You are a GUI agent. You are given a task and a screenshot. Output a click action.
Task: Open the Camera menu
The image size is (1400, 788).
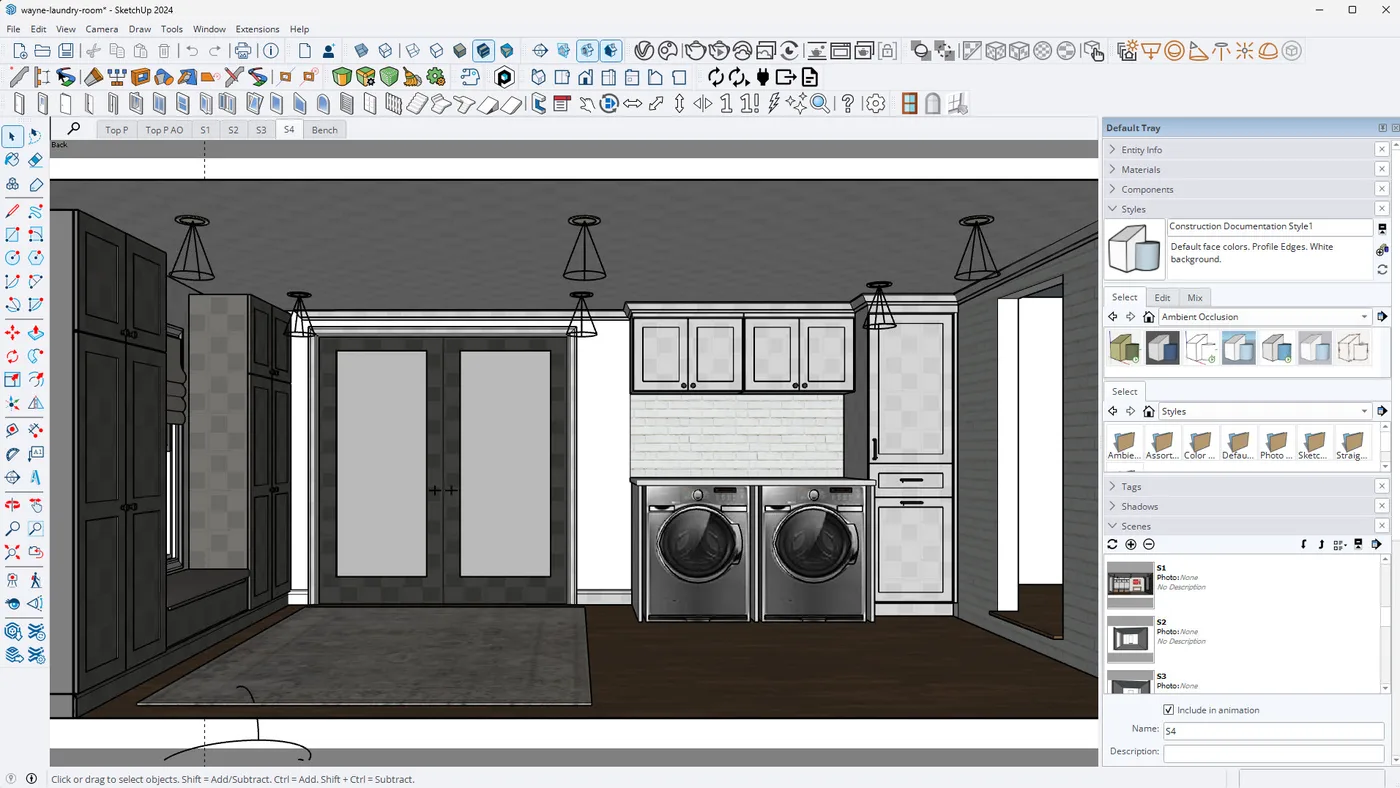pyautogui.click(x=101, y=29)
